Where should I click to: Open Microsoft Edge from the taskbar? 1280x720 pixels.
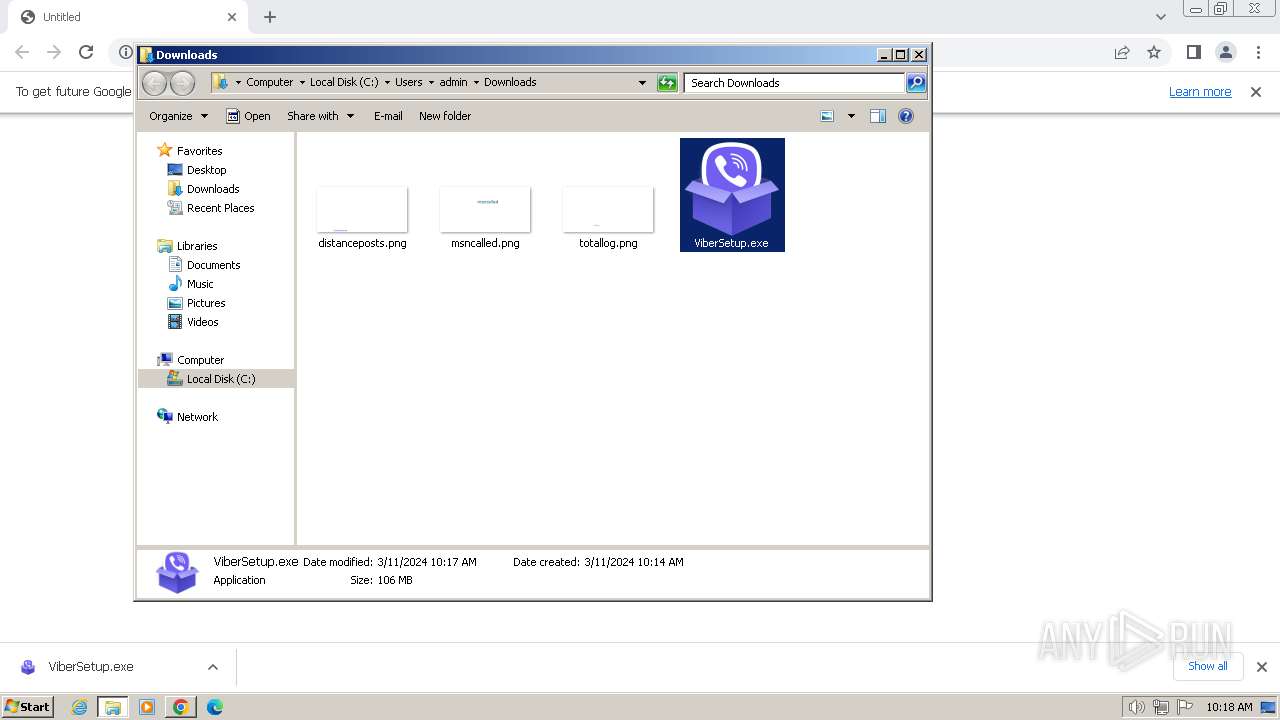pos(214,707)
